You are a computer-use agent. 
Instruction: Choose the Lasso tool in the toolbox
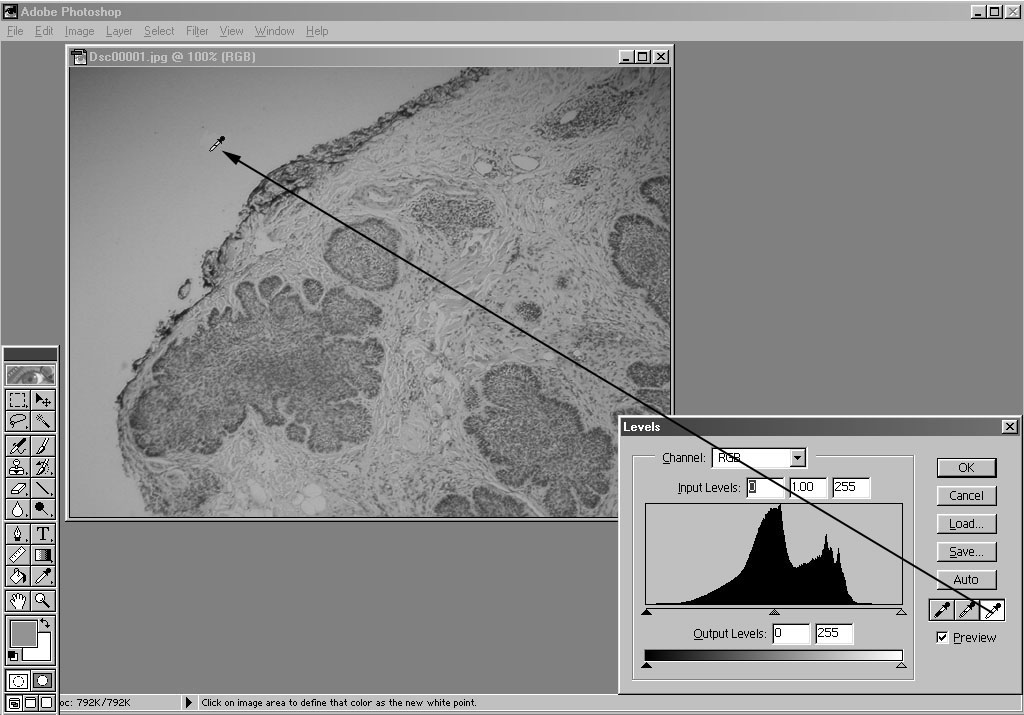click(18, 421)
